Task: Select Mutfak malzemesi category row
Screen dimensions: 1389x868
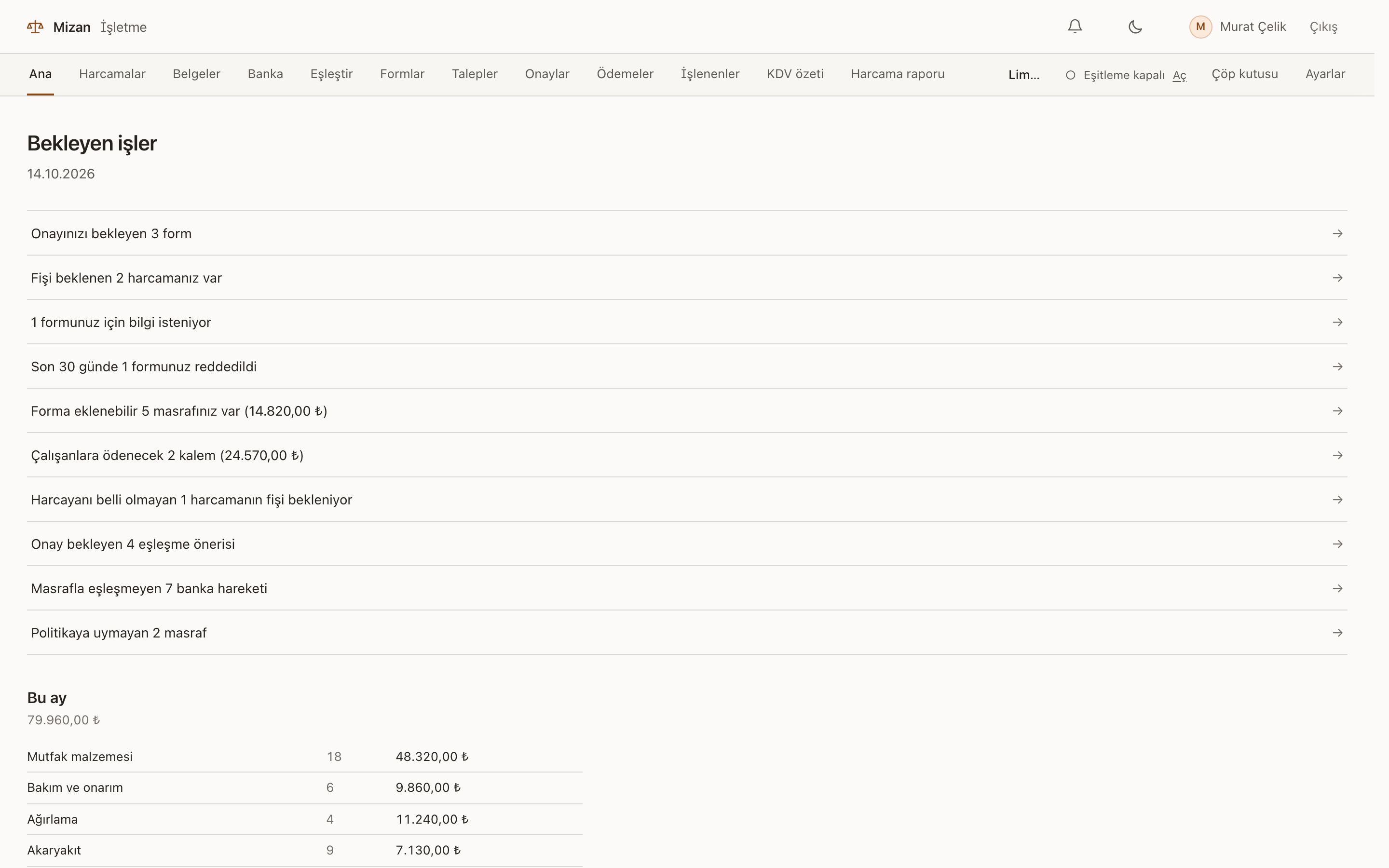Action: click(304, 757)
